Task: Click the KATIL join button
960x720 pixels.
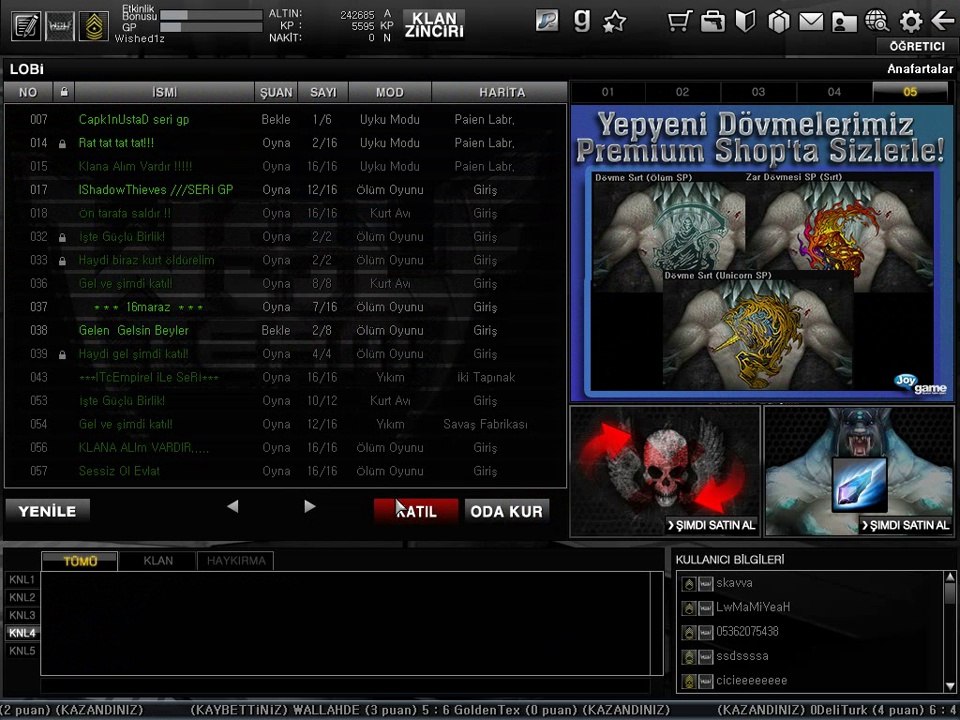Action: [416, 511]
